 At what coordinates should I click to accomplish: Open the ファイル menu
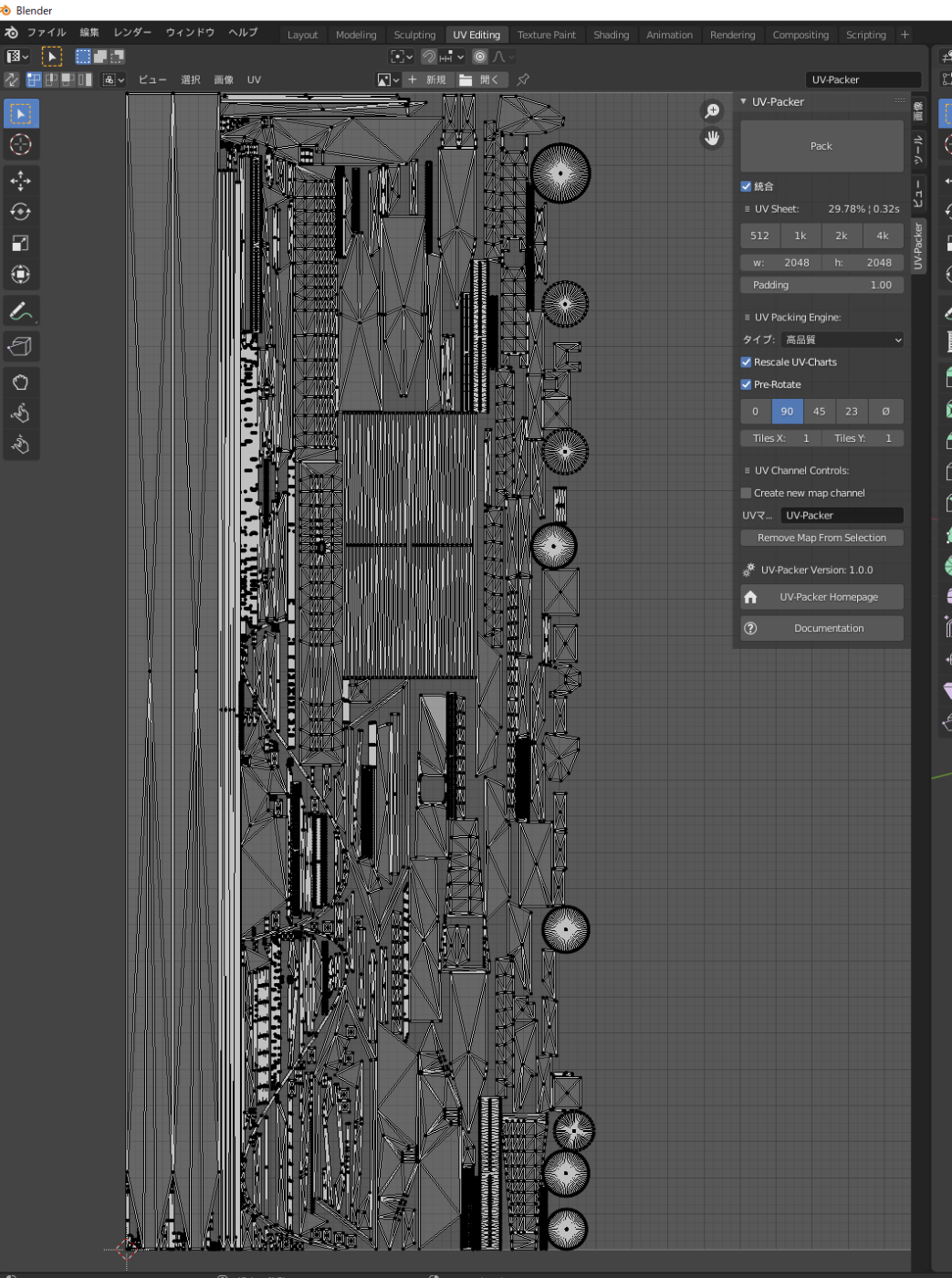47,32
